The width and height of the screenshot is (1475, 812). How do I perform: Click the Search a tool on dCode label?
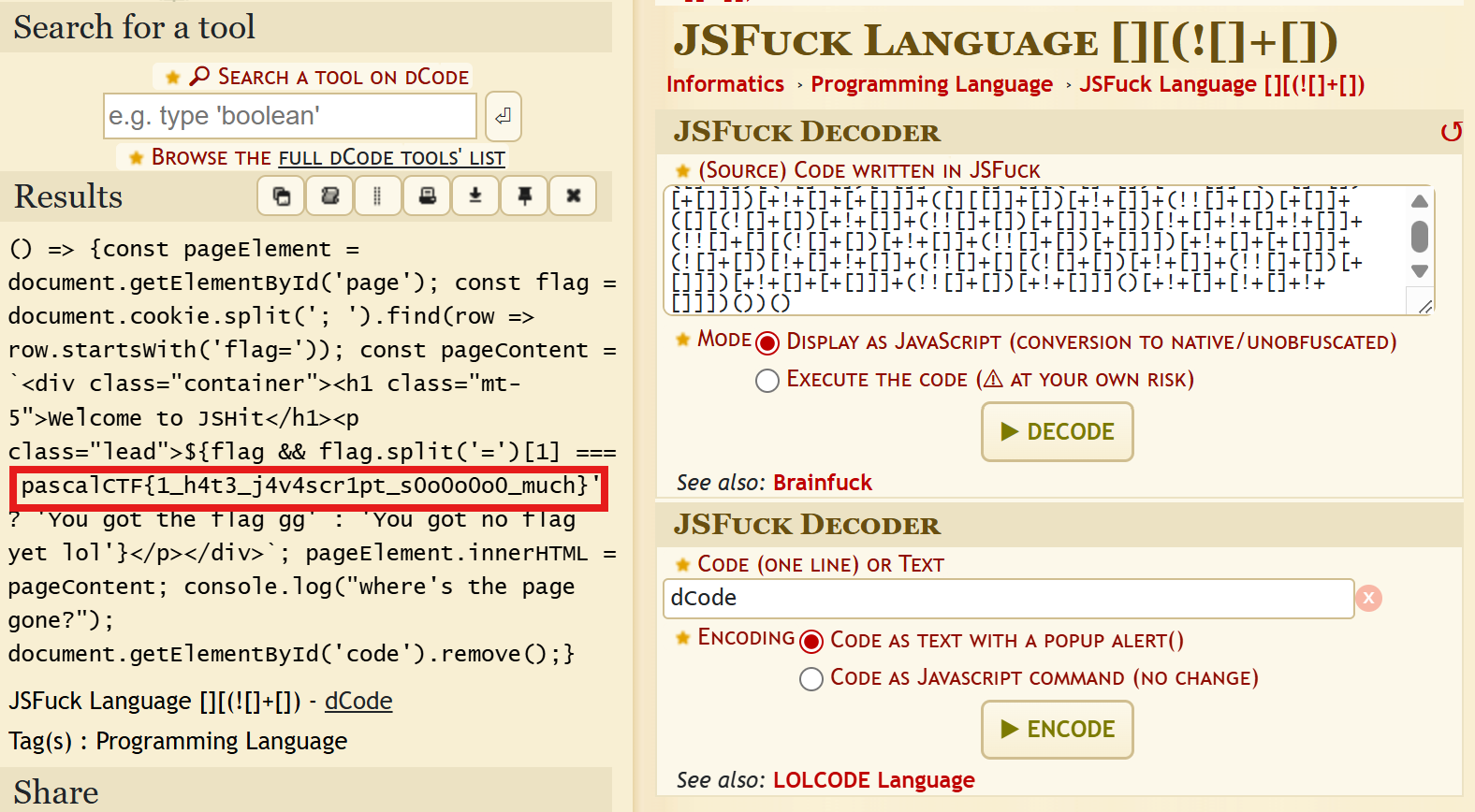tap(343, 77)
